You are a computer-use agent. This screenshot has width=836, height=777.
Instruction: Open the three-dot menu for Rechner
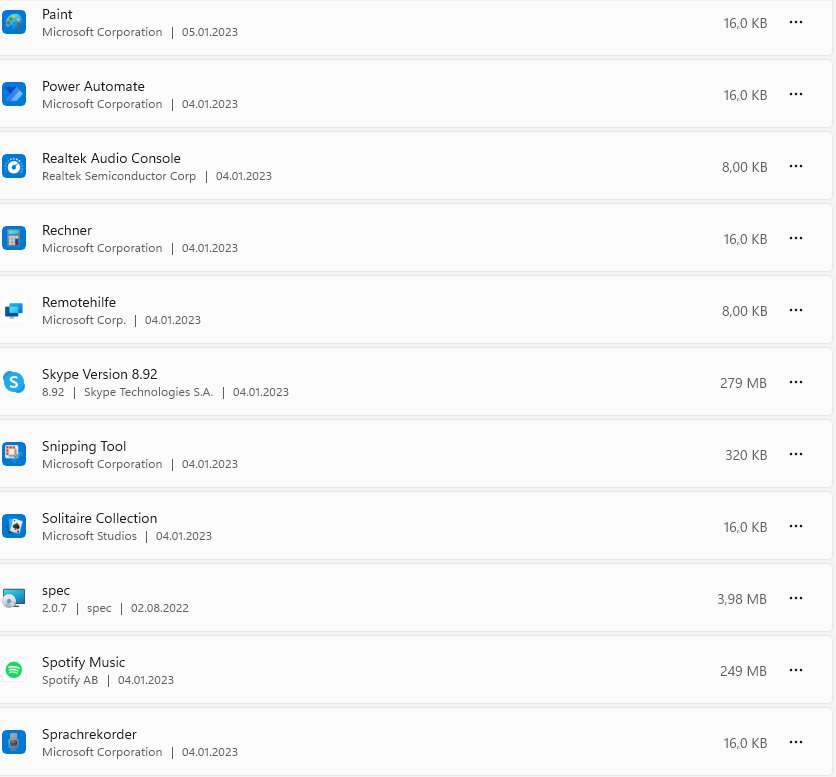click(x=796, y=238)
